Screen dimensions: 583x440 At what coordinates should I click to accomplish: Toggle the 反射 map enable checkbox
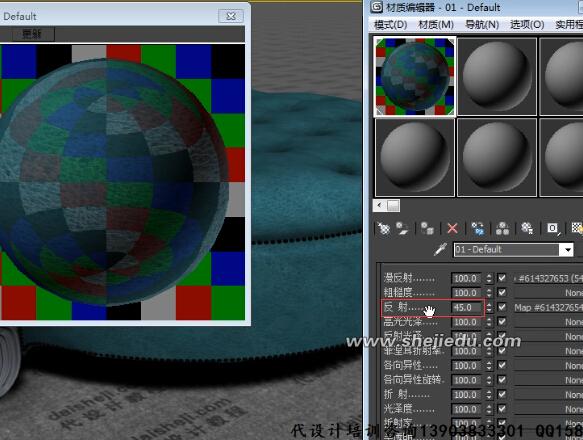coord(502,307)
